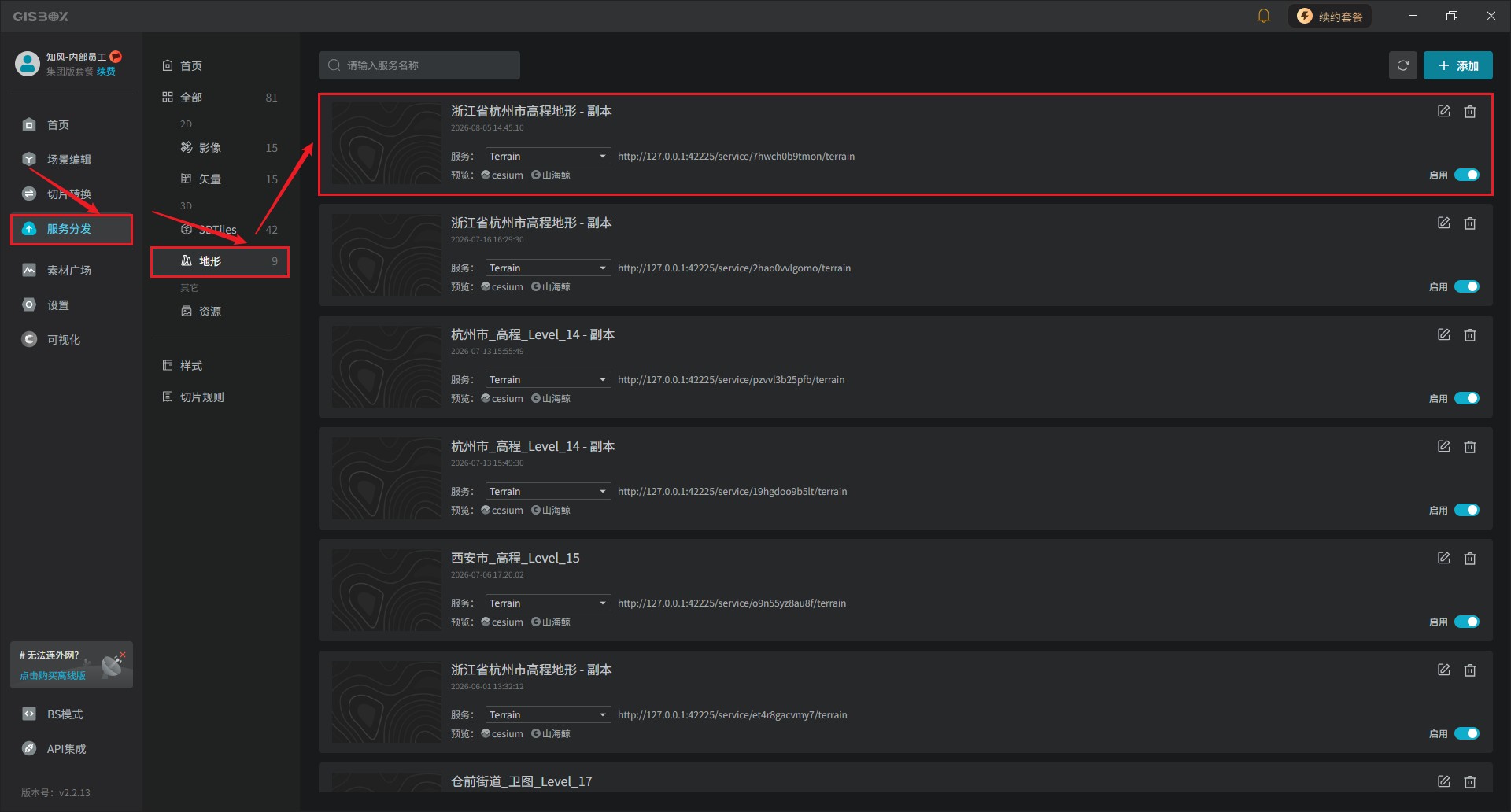Click the 续约套餐 button
1511x812 pixels.
pyautogui.click(x=1329, y=16)
